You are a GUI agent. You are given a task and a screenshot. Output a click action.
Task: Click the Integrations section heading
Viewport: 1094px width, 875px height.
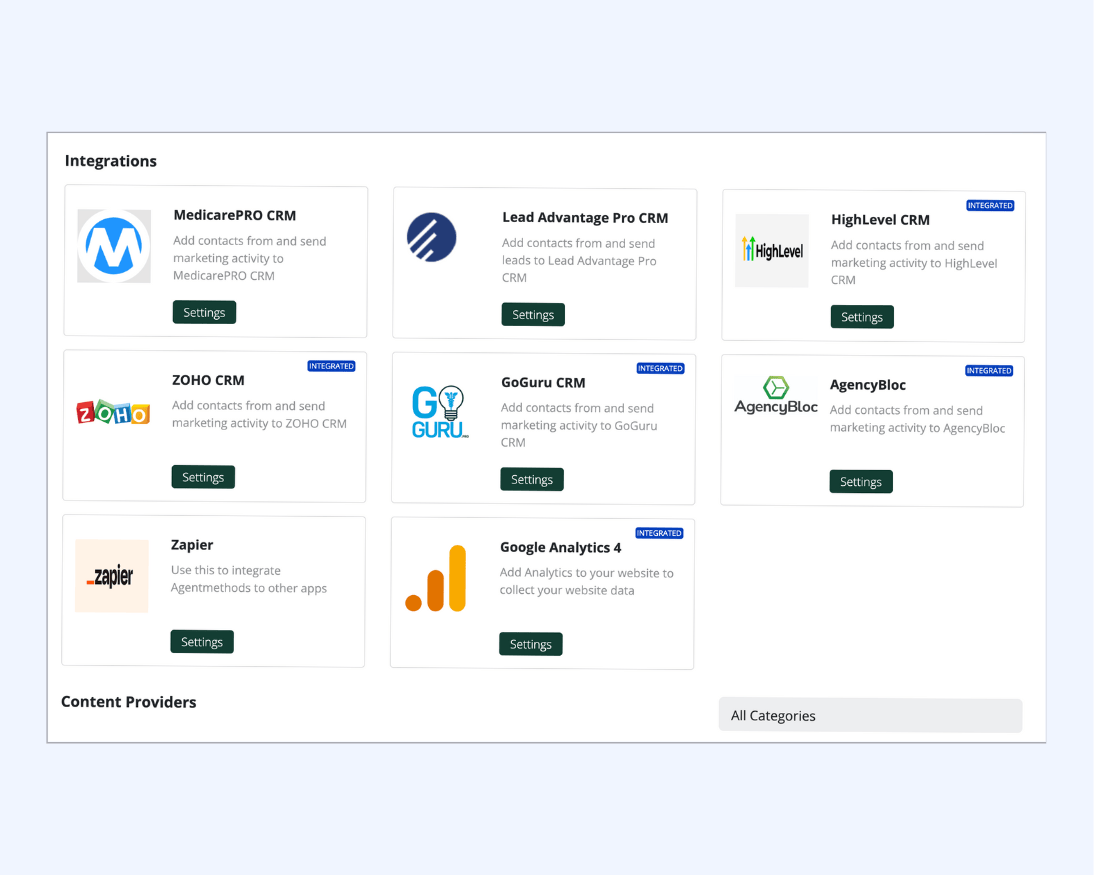[x=111, y=161]
